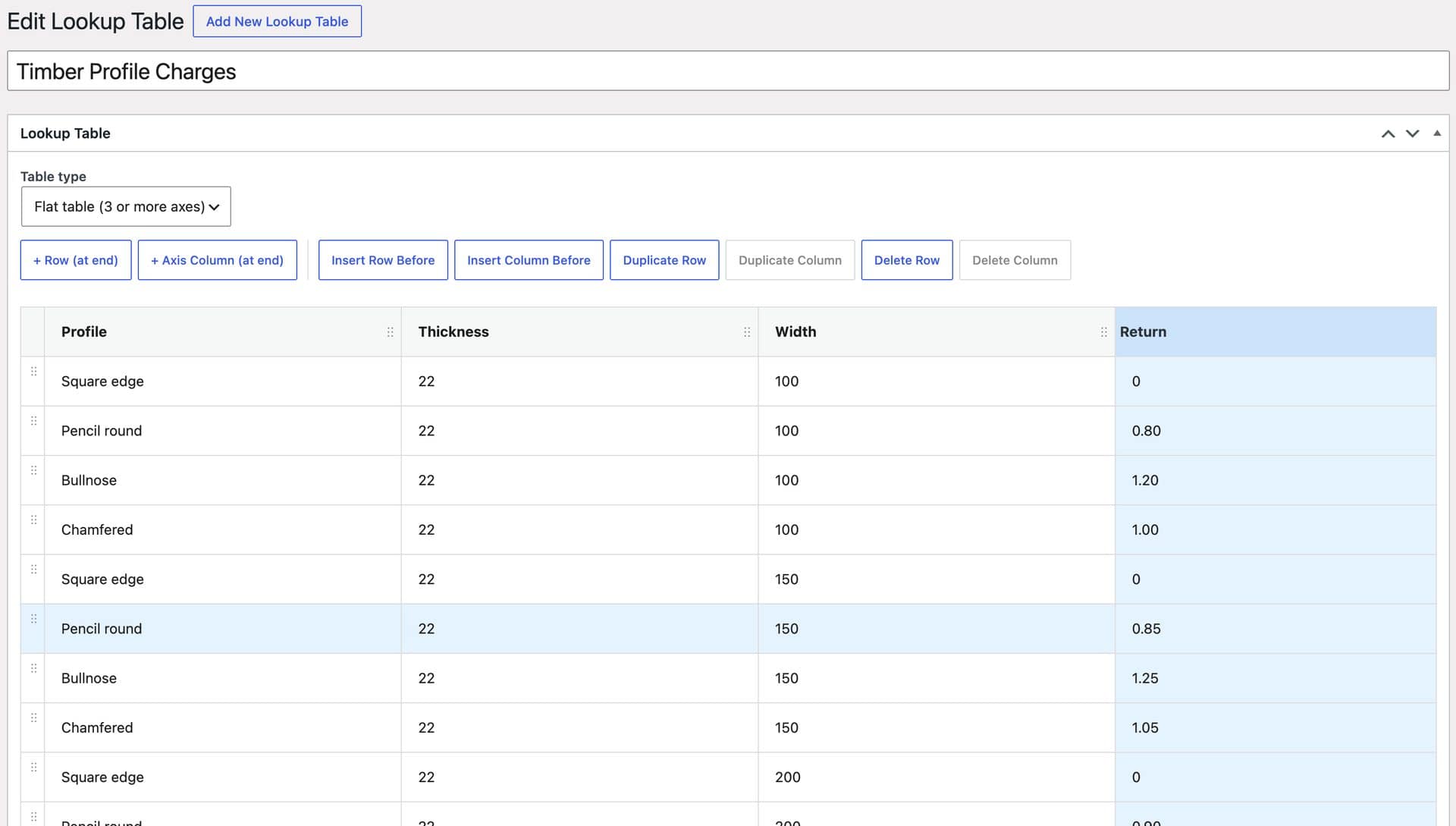Add an axis column at end

[x=217, y=260]
